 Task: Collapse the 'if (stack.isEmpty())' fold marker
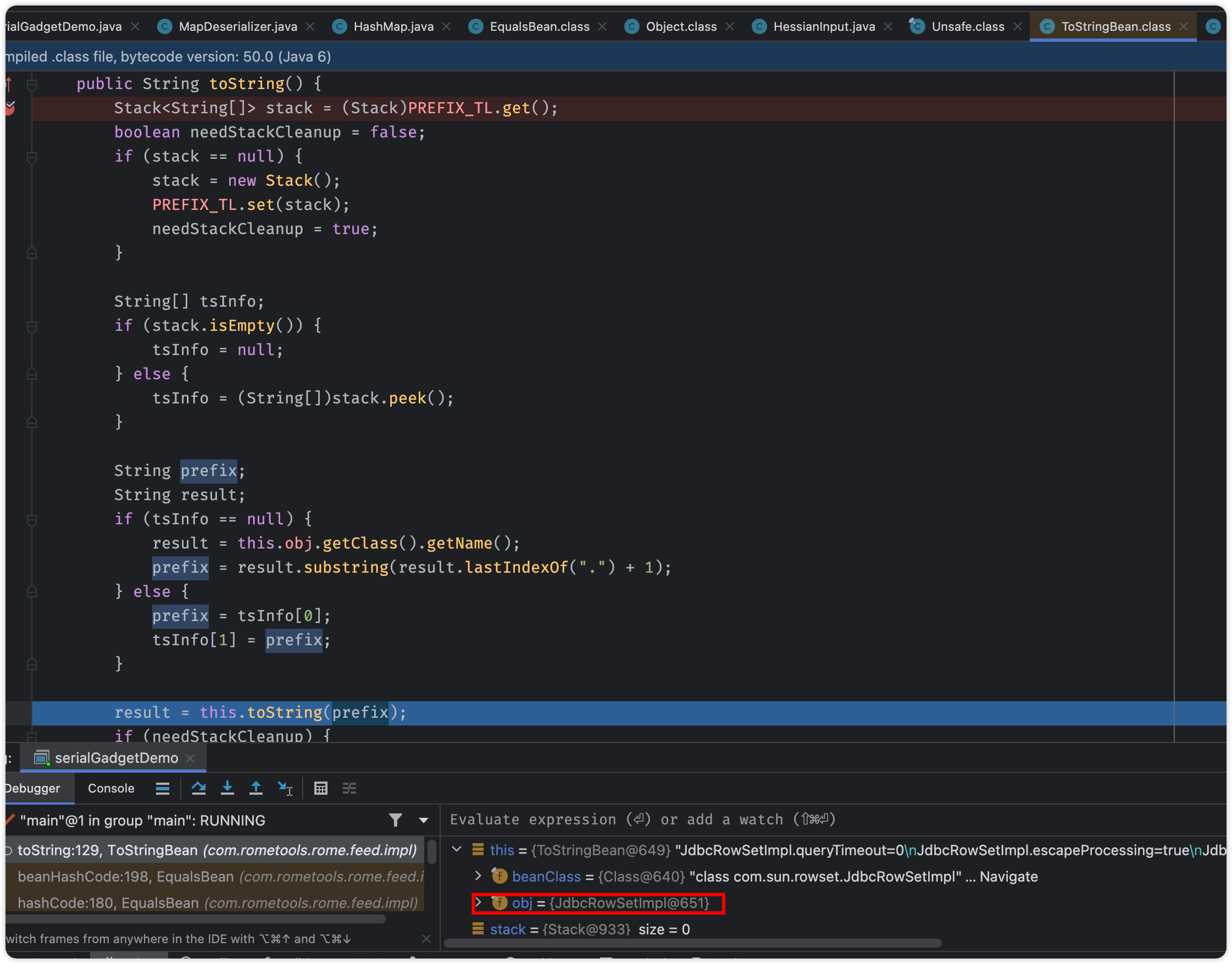32,326
